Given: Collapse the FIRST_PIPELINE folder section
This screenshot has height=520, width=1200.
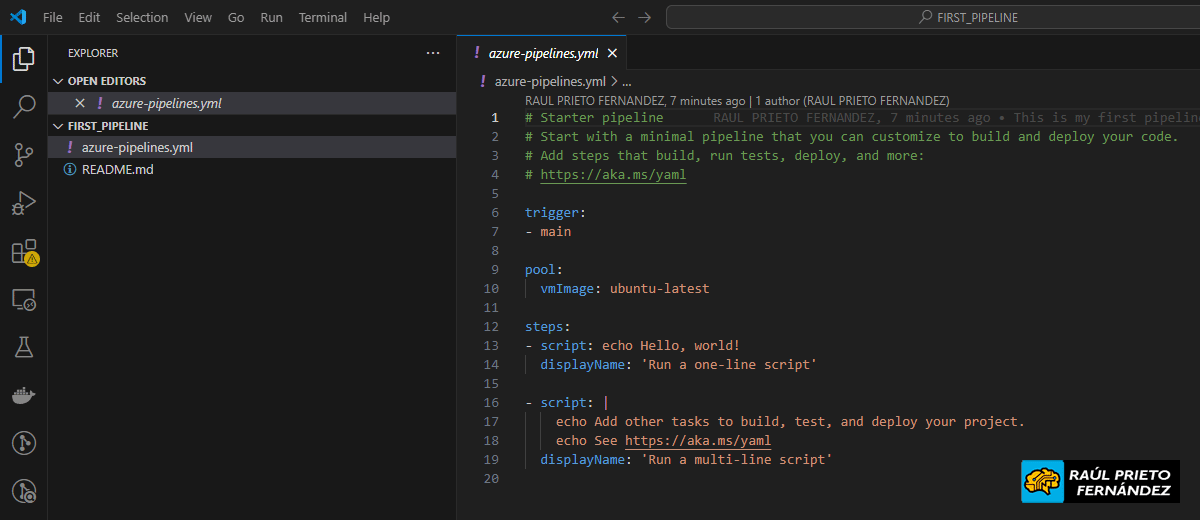Looking at the screenshot, I should [x=58, y=126].
